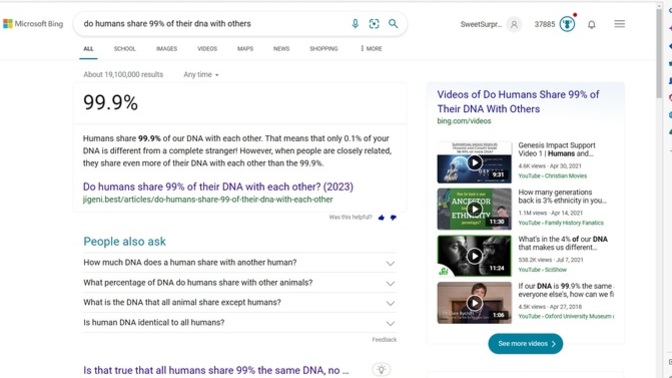Click 'YouTube › Family History Fanatics' source text
Viewport: 672px width, 378px height.
(561, 223)
